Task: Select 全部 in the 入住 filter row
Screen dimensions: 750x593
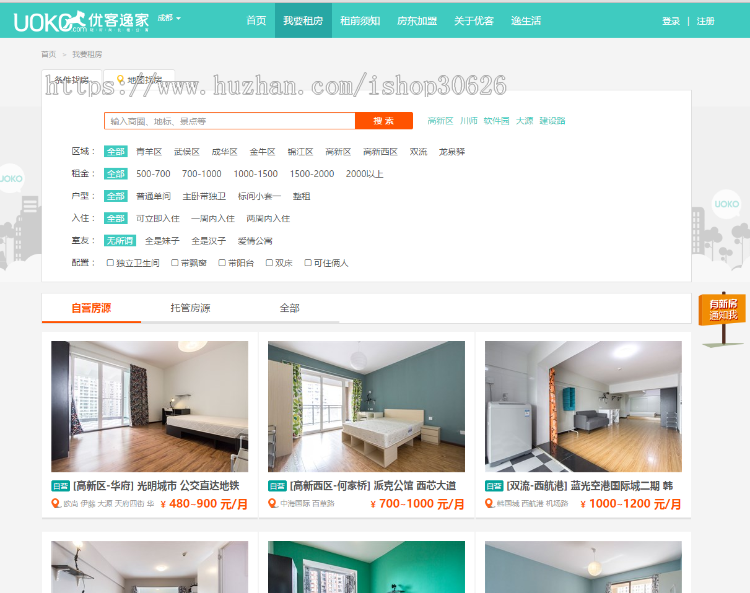Action: click(116, 218)
